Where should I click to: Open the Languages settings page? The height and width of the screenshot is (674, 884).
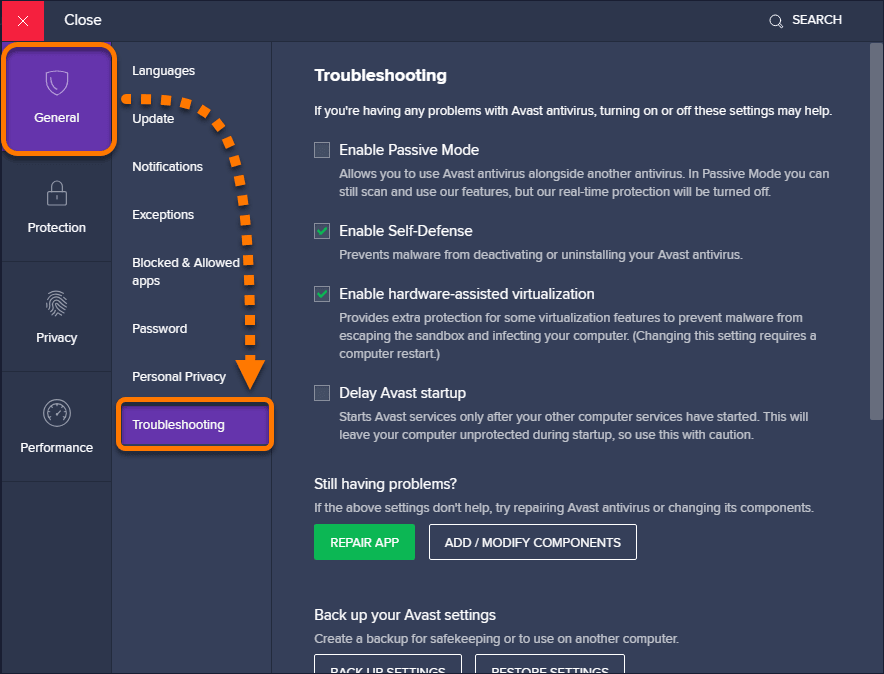161,70
